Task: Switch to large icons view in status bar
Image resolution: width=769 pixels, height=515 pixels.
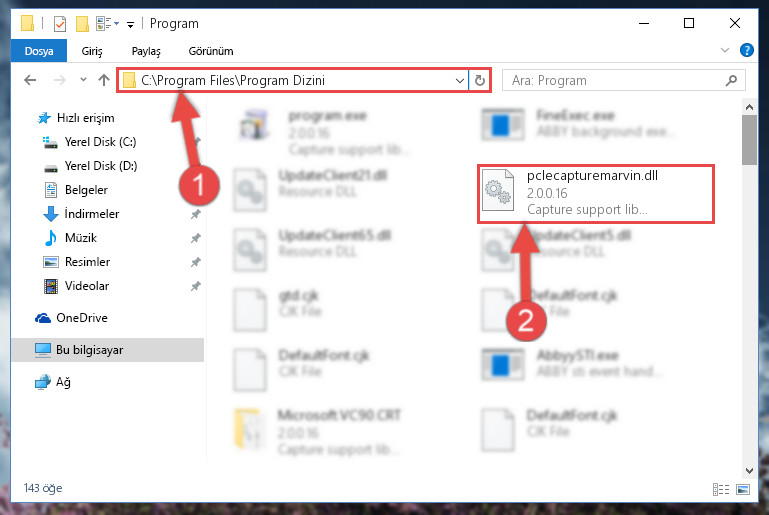Action: [743, 489]
